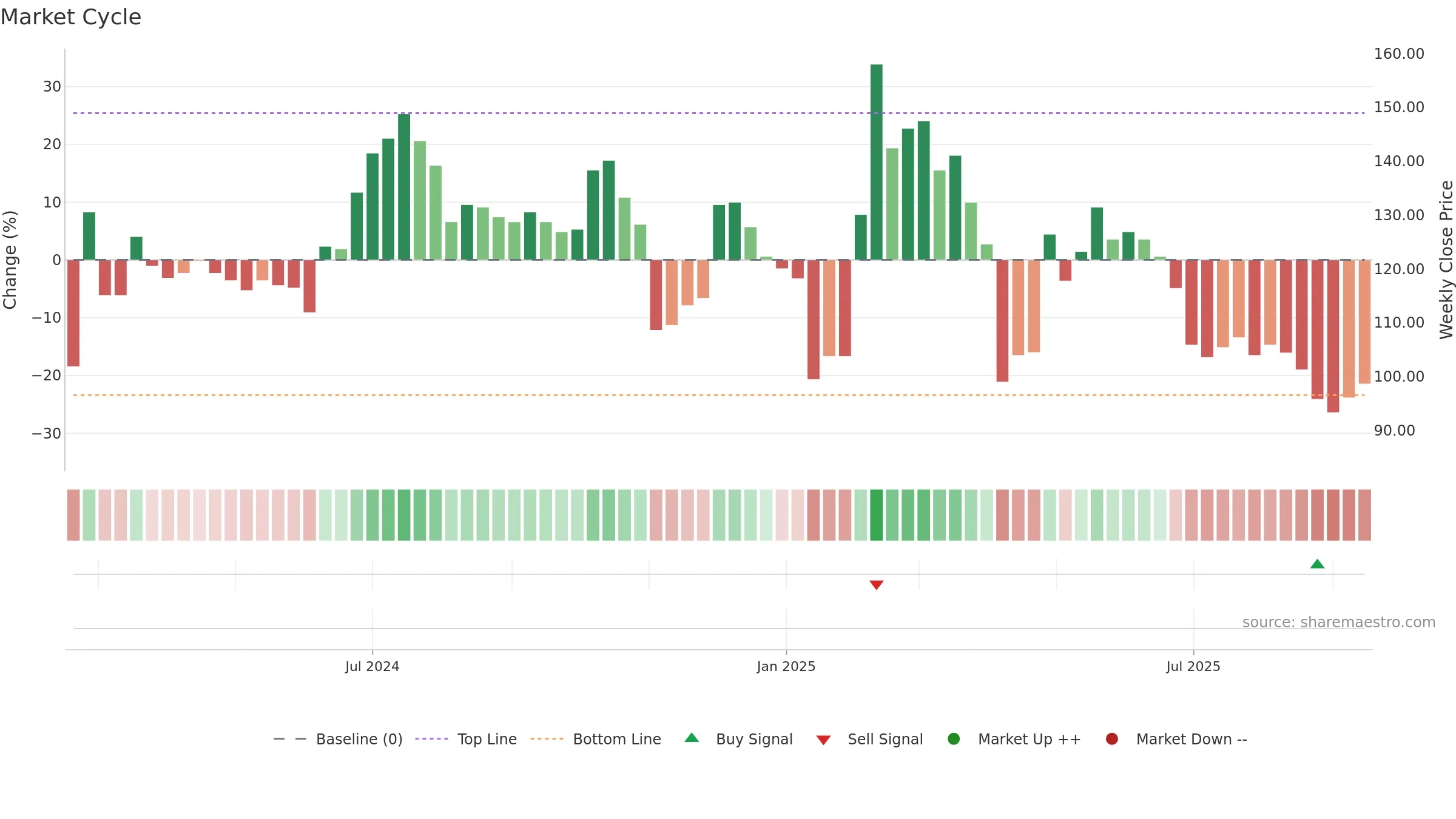1456x819 pixels.
Task: Click the tallest green bar above 30 percent
Action: point(876,162)
